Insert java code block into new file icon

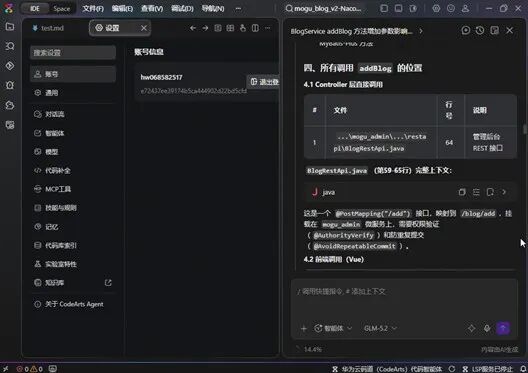(490, 192)
